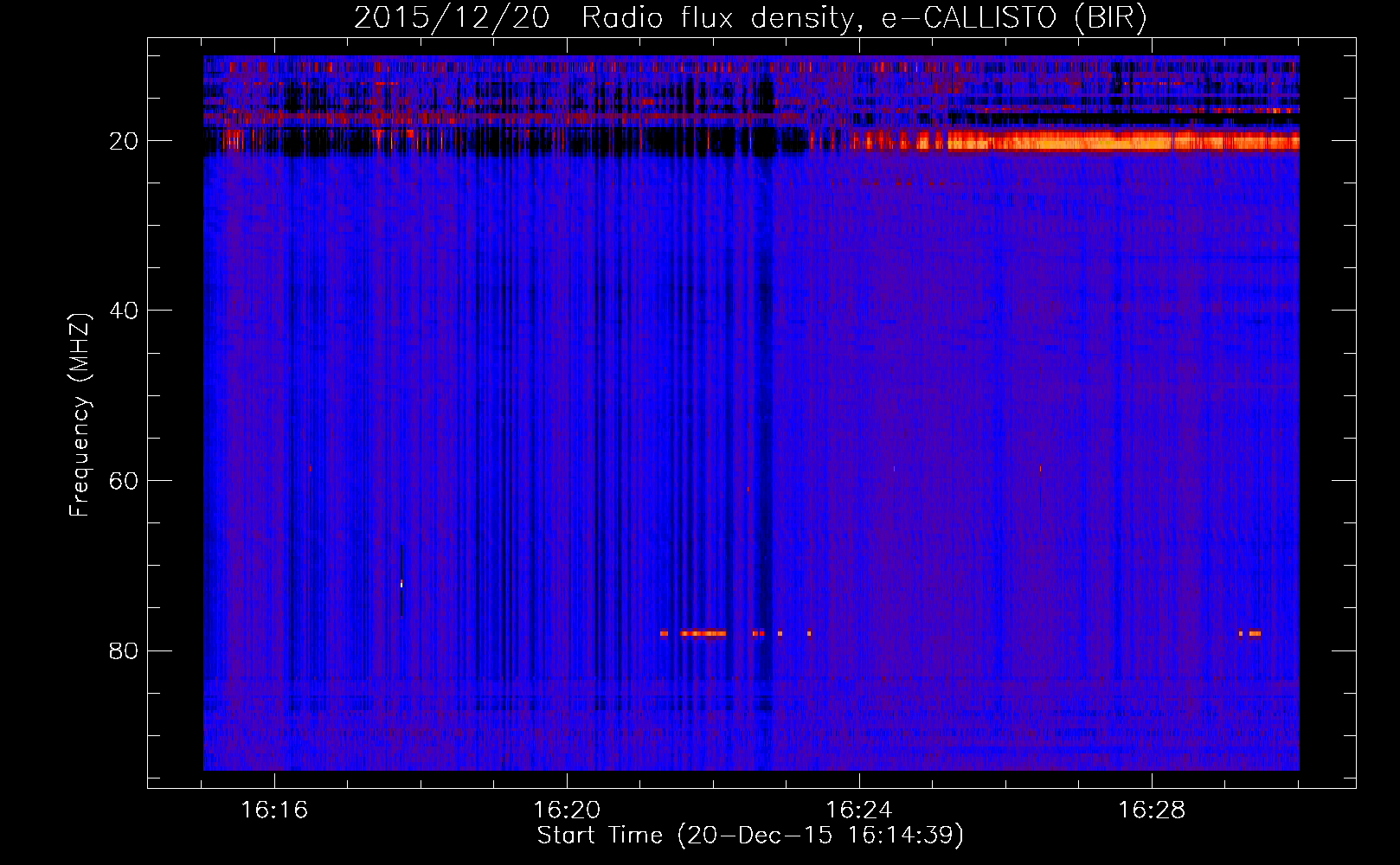Image resolution: width=1400 pixels, height=865 pixels.
Task: Click the 60 MHz frequency label
Action: click(124, 481)
